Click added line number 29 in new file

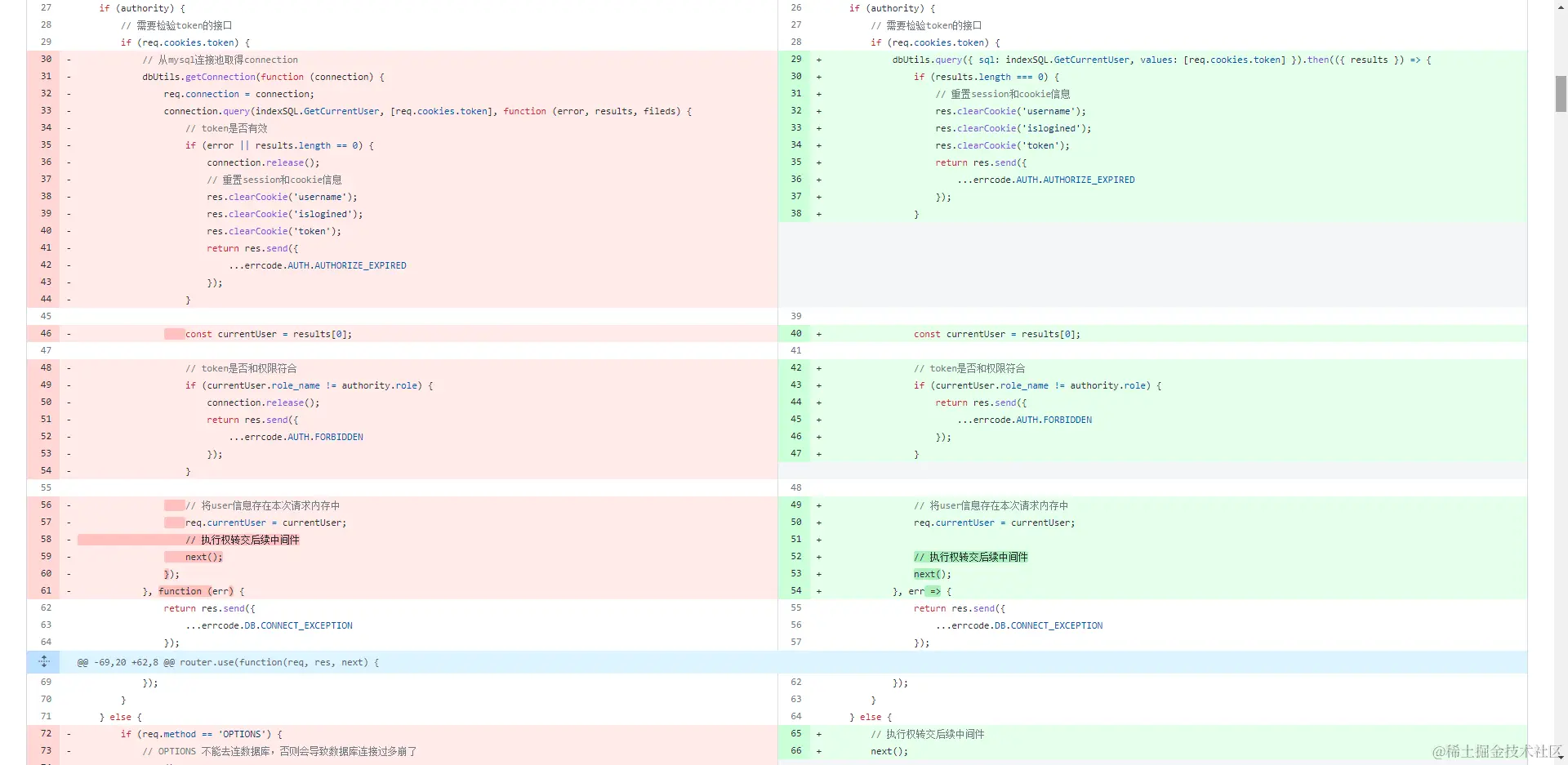[796, 60]
